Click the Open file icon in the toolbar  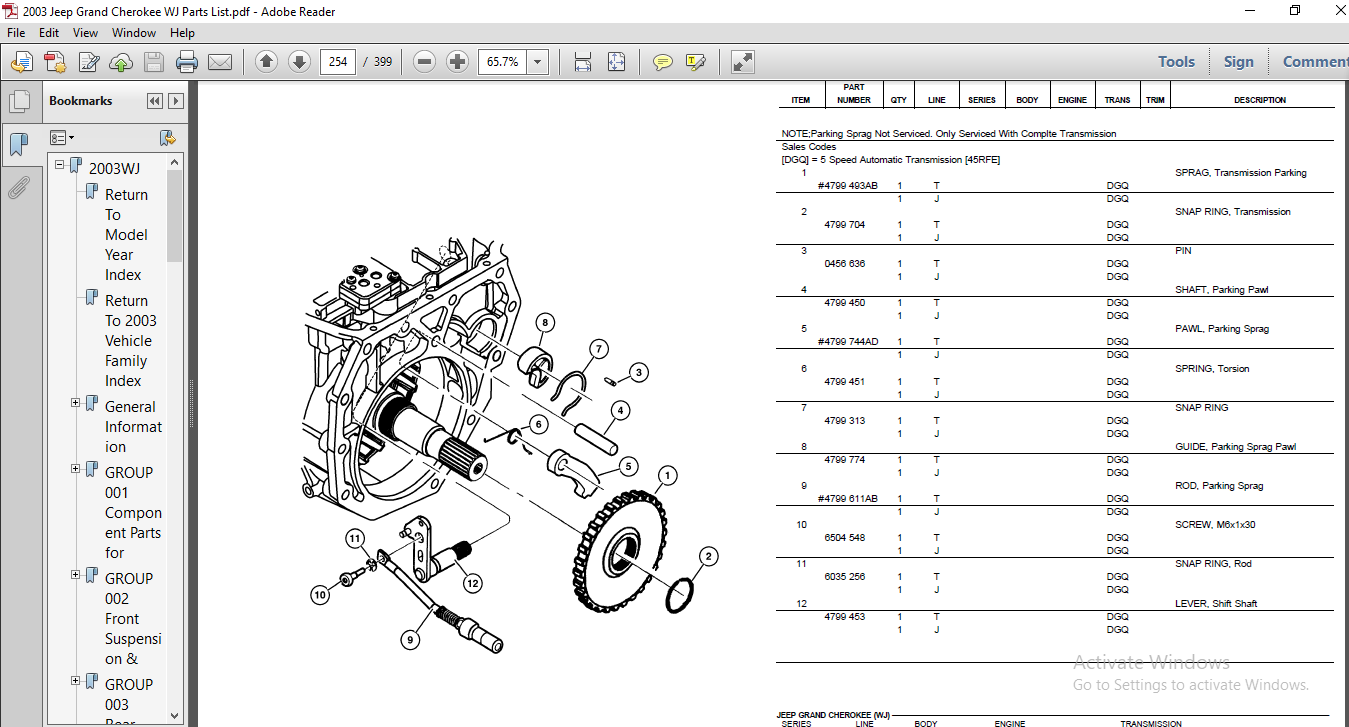pos(20,62)
